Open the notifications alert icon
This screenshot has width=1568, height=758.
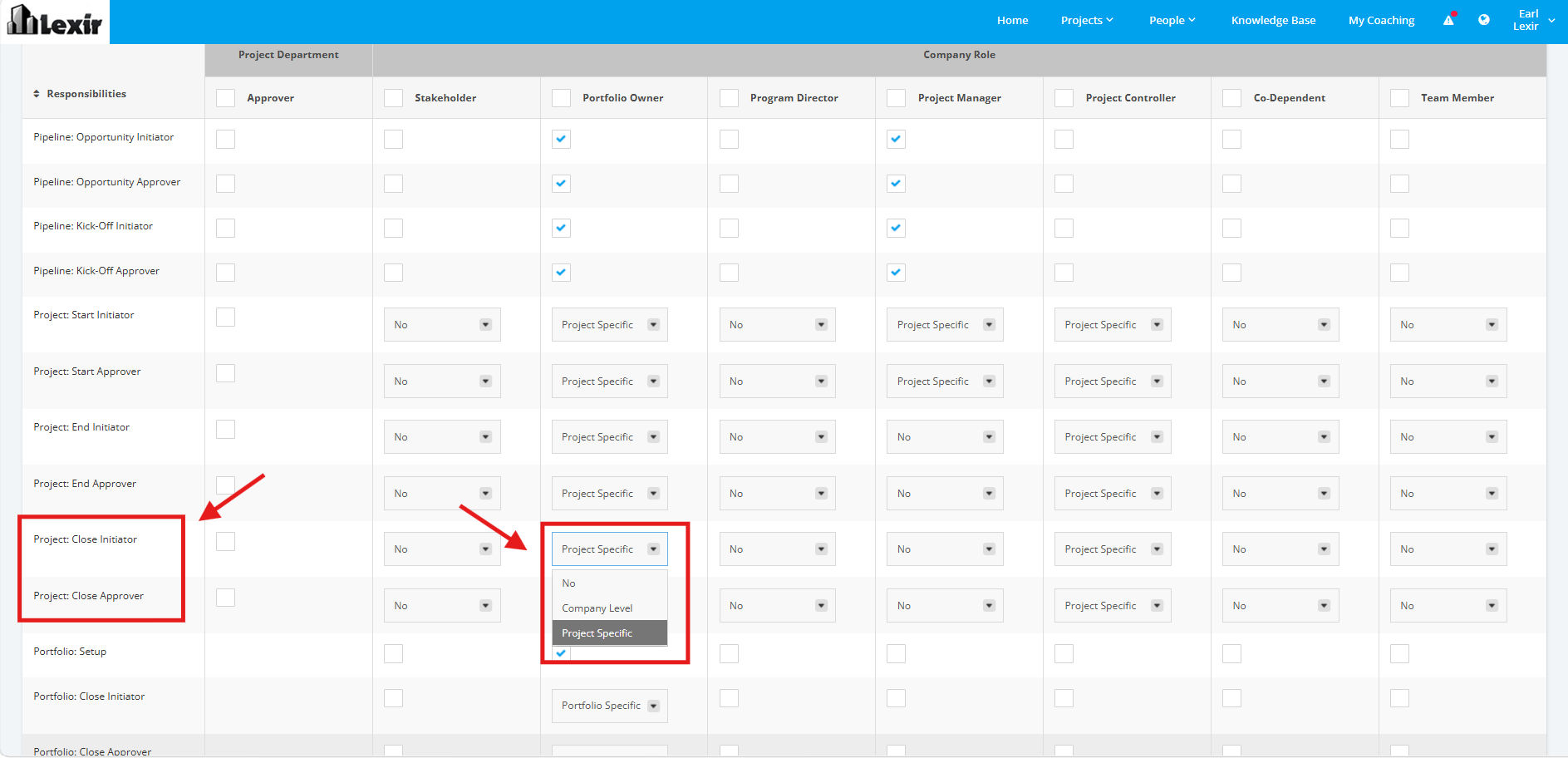1449,20
